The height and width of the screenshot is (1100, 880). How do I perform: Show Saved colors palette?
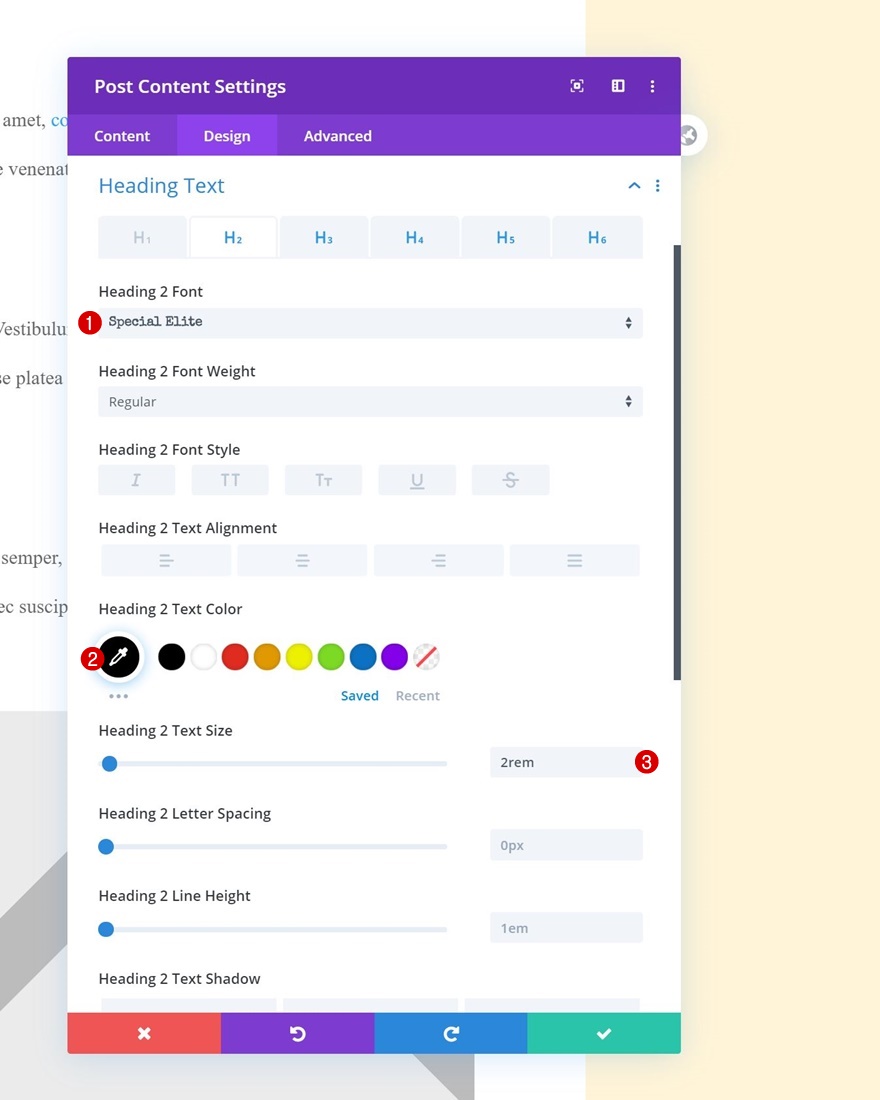359,696
